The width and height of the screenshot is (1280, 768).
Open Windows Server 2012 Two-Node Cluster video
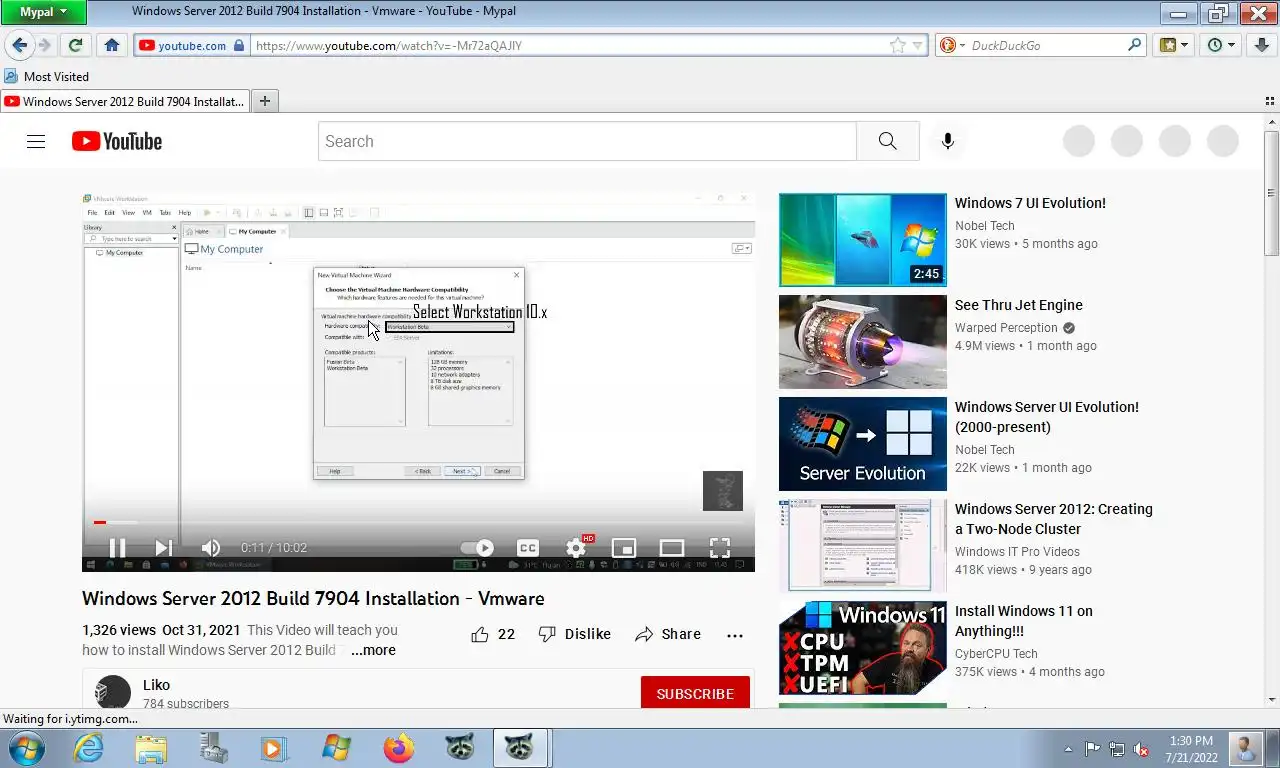pos(1054,519)
